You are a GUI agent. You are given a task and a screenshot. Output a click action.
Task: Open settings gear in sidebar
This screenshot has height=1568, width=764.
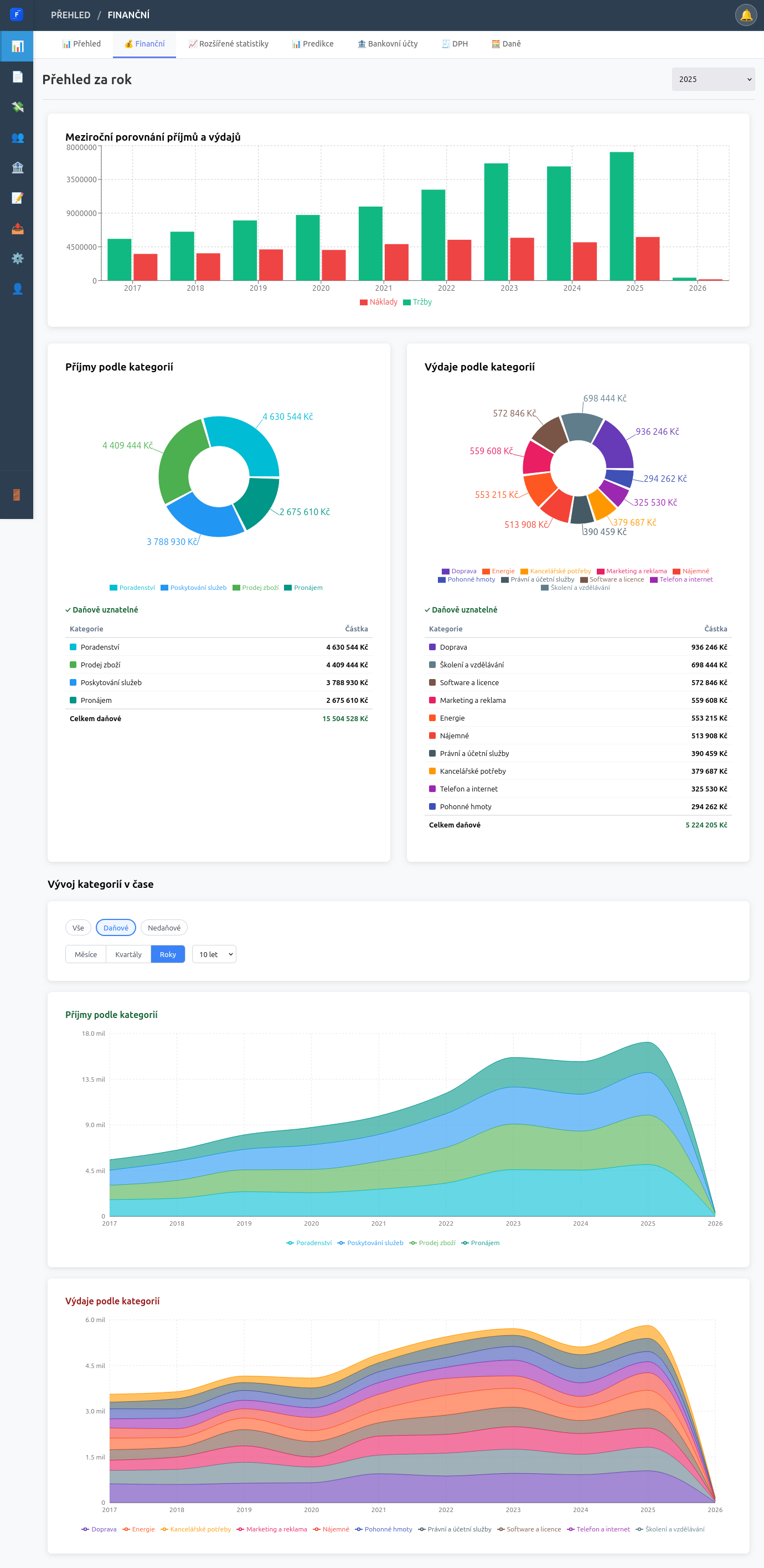(17, 259)
